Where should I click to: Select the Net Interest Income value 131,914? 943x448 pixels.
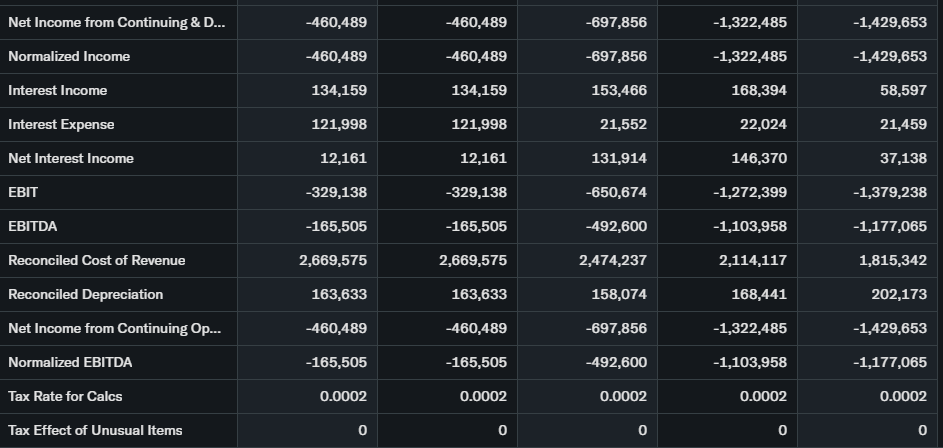coord(620,159)
